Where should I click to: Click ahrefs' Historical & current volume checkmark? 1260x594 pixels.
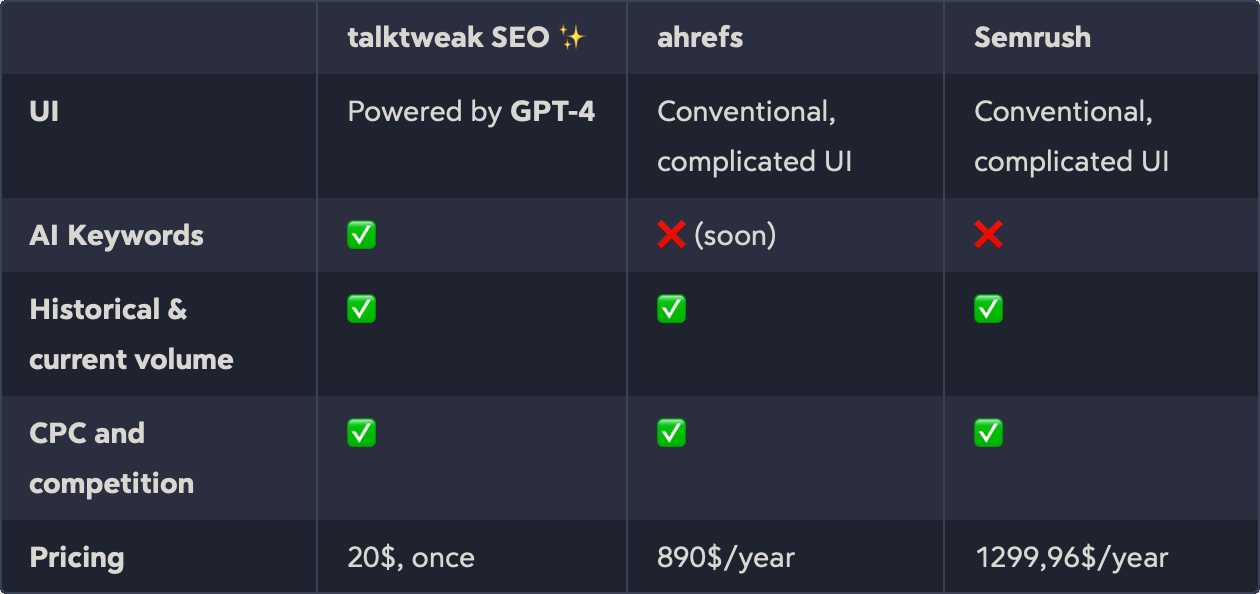pos(672,309)
